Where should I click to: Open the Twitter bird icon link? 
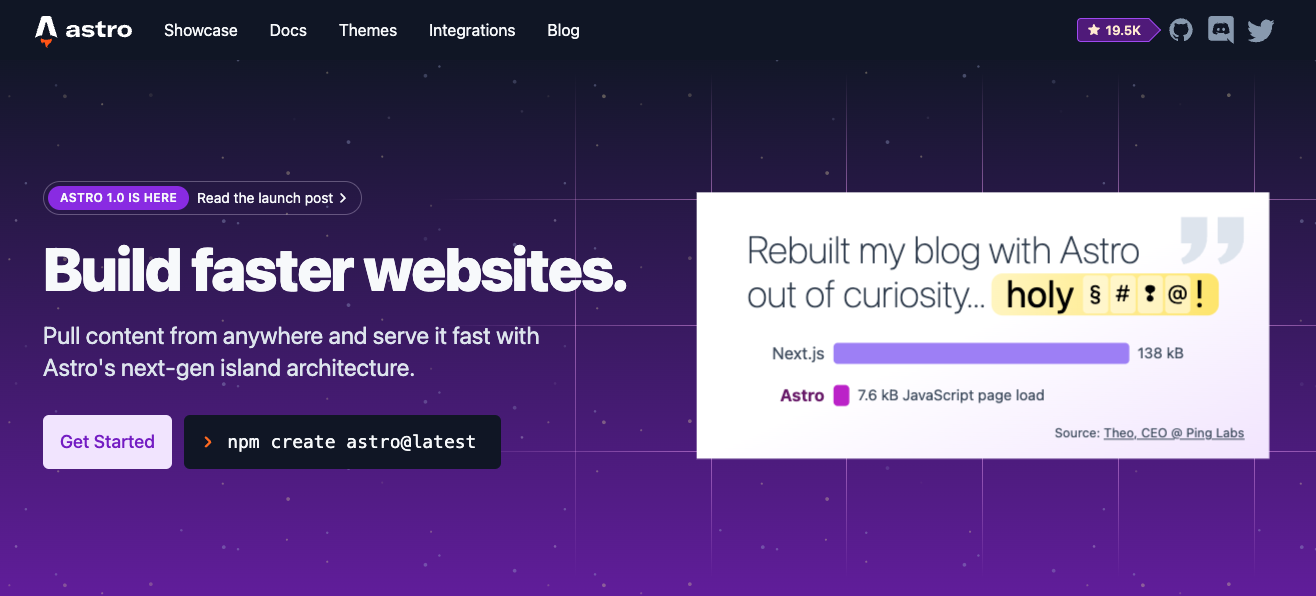pos(1261,30)
